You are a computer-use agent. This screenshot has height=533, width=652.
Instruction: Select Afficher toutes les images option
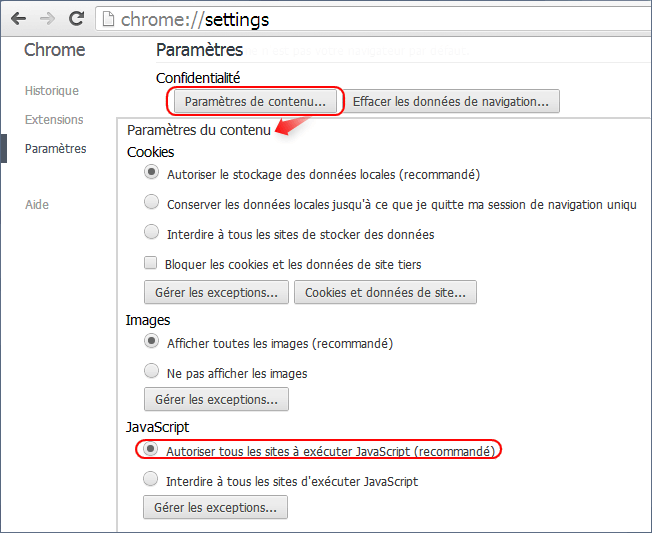coord(151,341)
